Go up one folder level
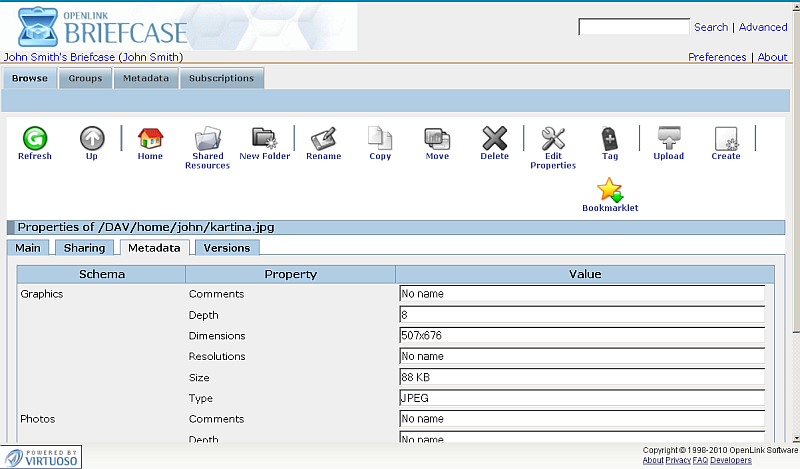This screenshot has height=469, width=800. pyautogui.click(x=92, y=138)
